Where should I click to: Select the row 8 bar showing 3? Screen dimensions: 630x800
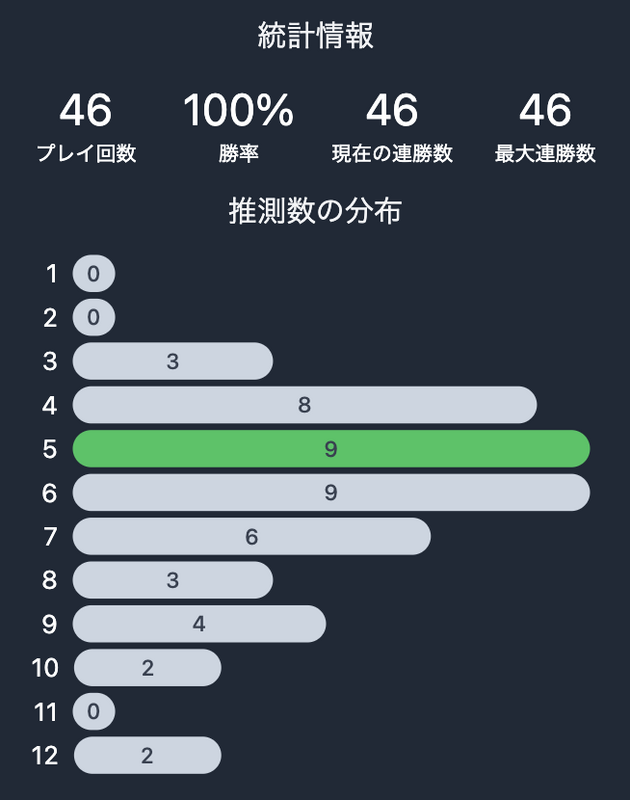pyautogui.click(x=172, y=580)
